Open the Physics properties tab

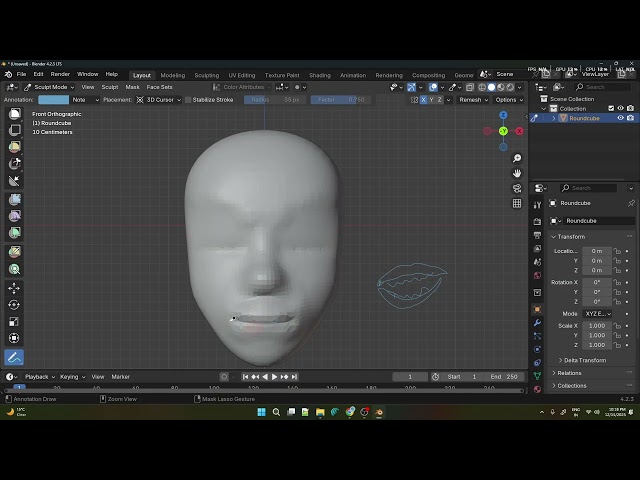coord(538,349)
